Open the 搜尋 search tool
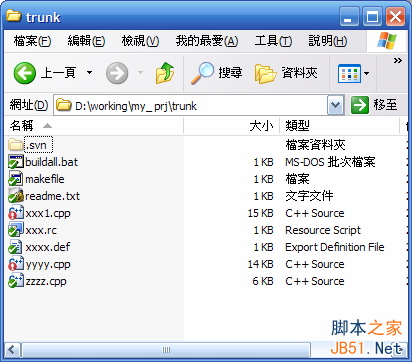The image size is (412, 362). (x=216, y=73)
